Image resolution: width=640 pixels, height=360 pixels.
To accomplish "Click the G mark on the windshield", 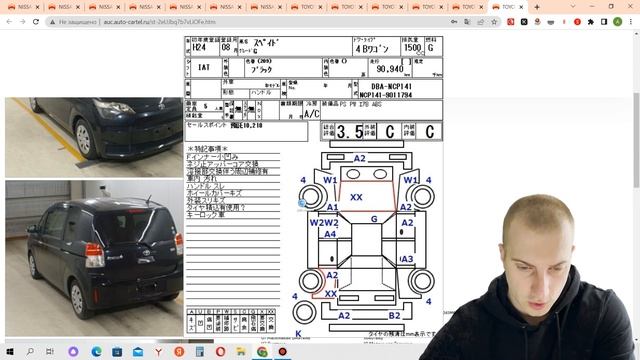I will 374,219.
